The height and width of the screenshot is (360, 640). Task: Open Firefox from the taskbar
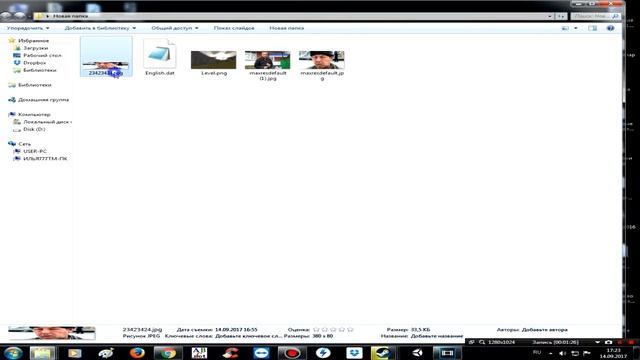[x=137, y=353]
